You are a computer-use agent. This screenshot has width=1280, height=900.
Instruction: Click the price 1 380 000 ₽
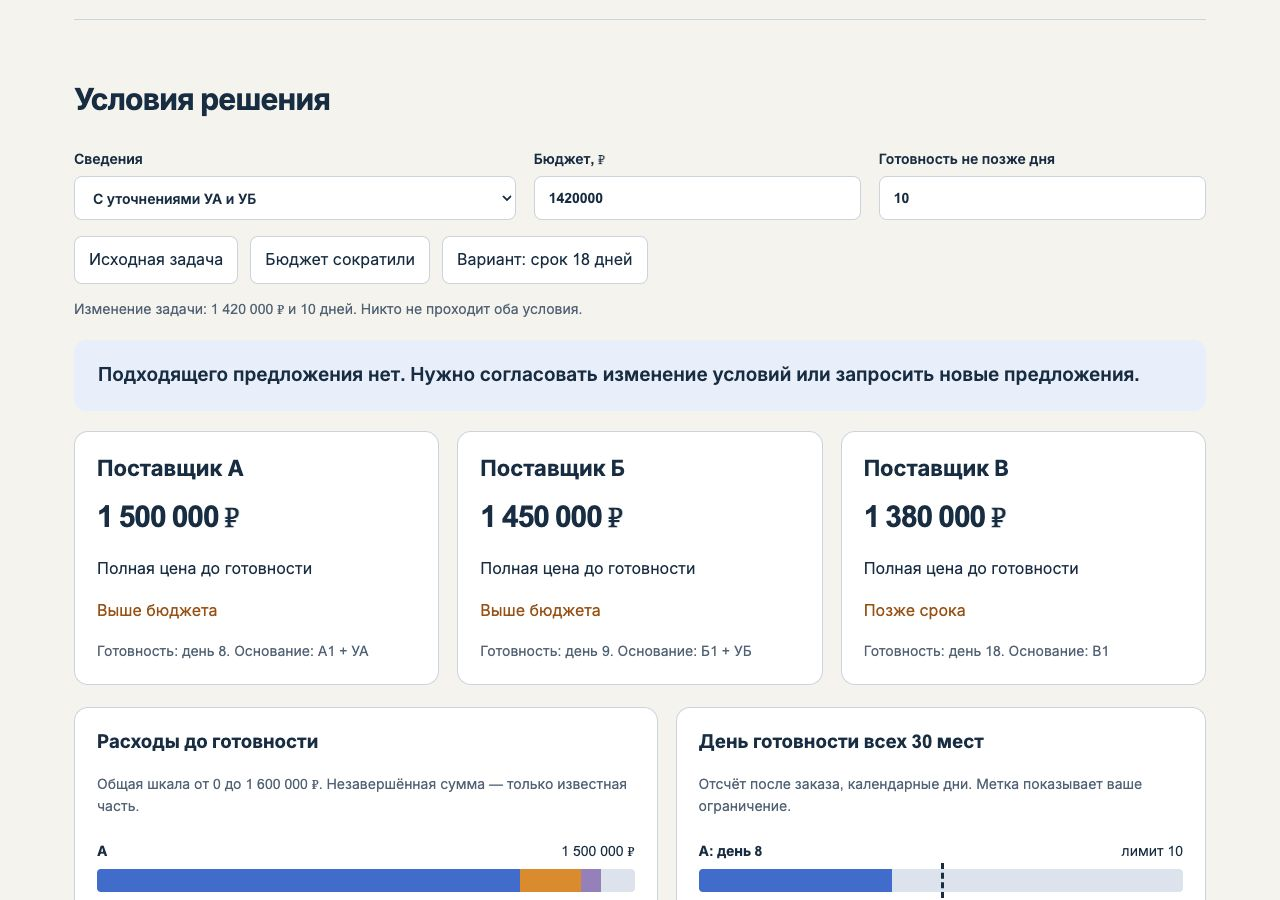tap(934, 517)
